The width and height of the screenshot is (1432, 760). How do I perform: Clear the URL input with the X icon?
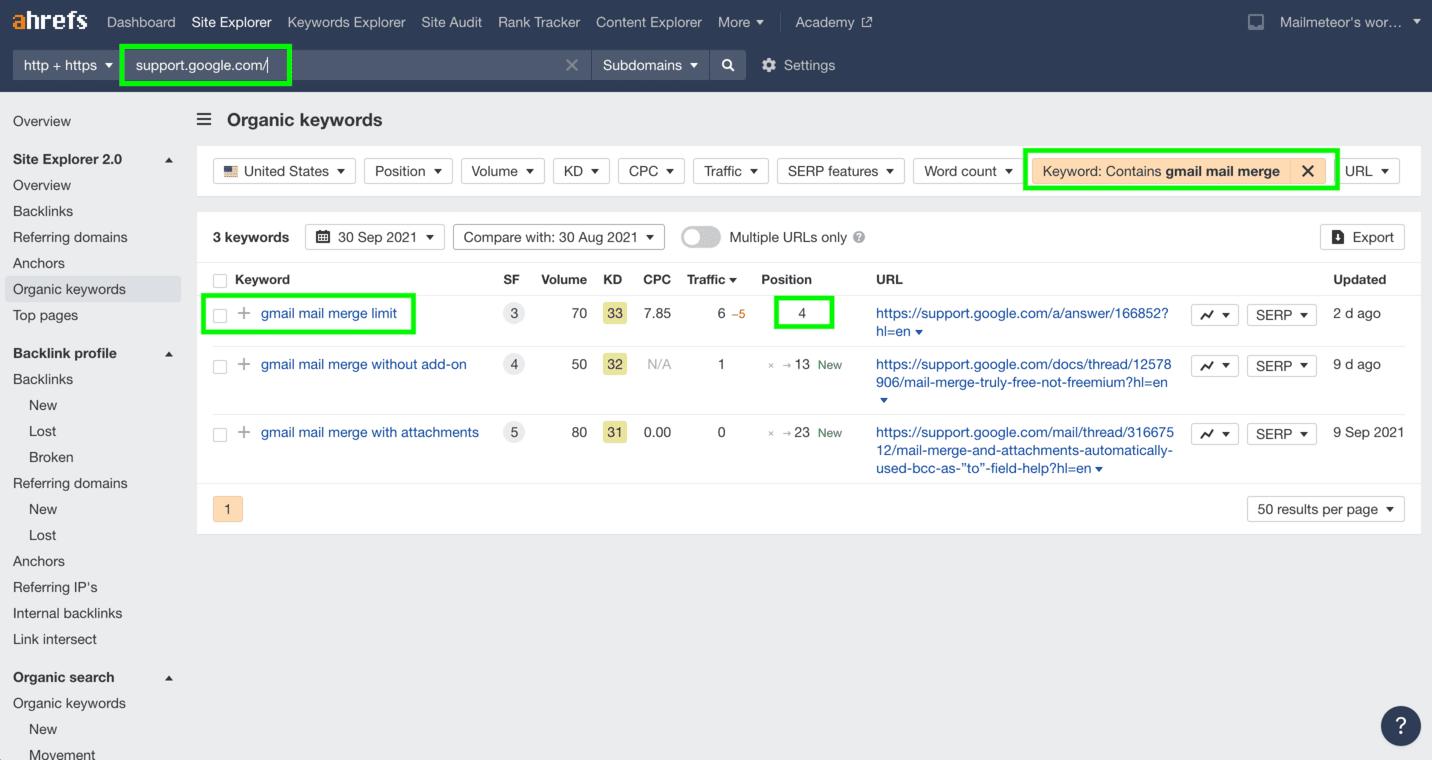pyautogui.click(x=572, y=65)
